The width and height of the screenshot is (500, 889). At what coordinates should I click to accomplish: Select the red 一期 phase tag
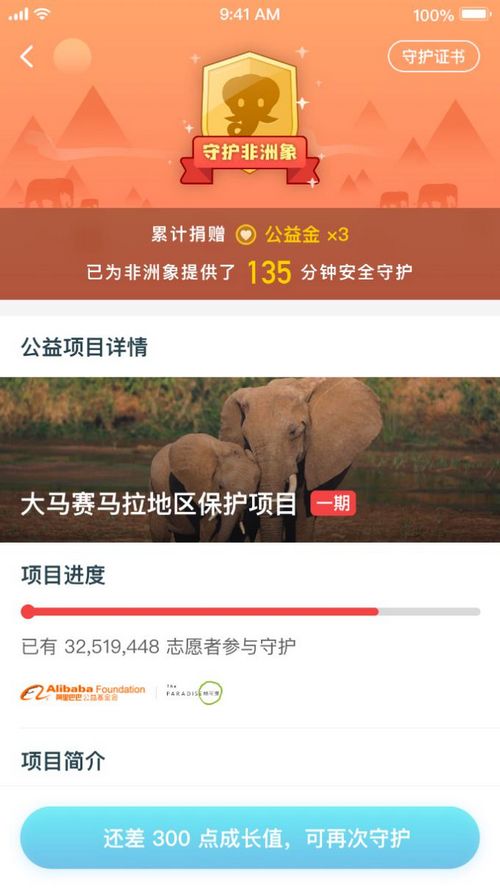(x=333, y=503)
